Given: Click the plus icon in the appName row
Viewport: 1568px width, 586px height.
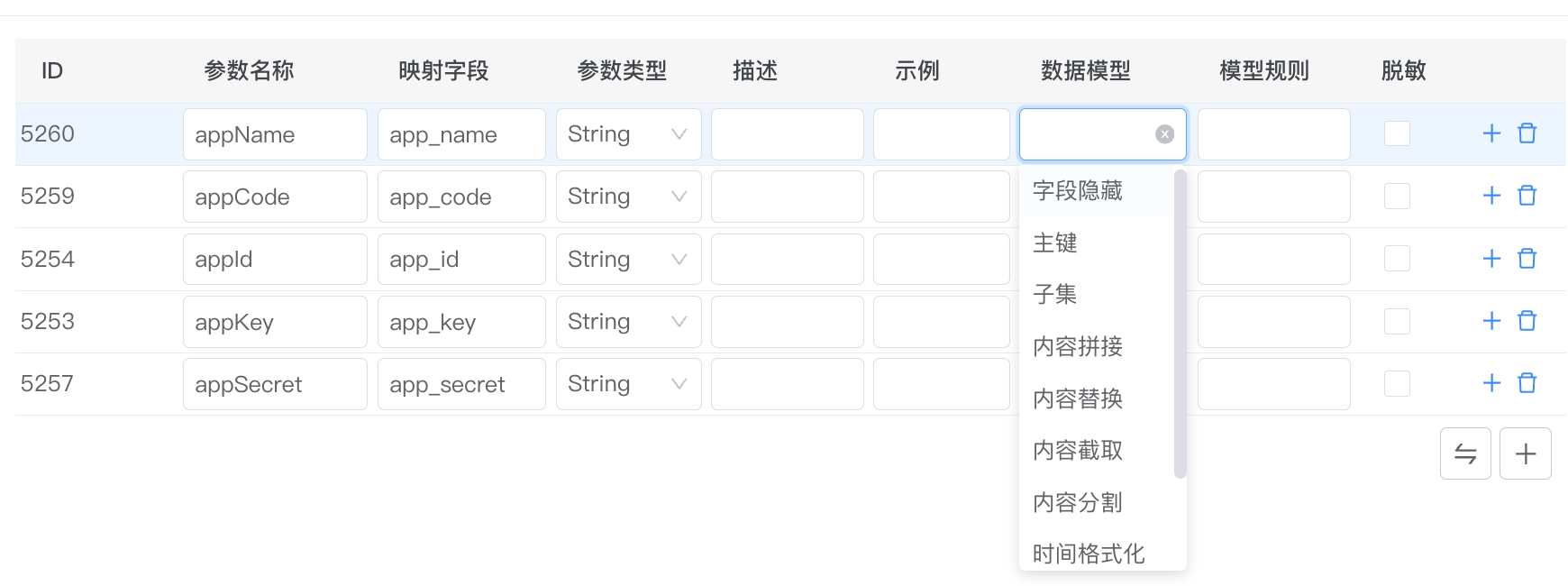Looking at the screenshot, I should [1491, 133].
